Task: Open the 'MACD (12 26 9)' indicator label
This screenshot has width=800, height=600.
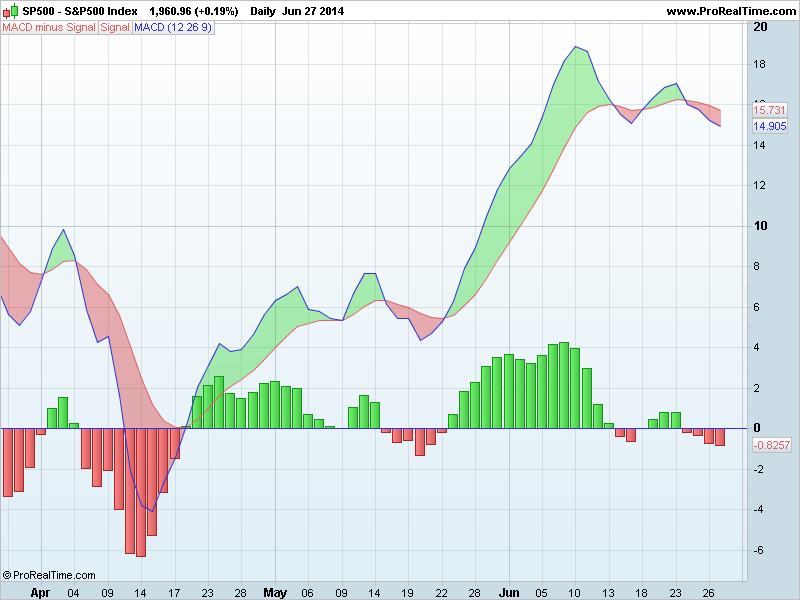Action: [173, 28]
